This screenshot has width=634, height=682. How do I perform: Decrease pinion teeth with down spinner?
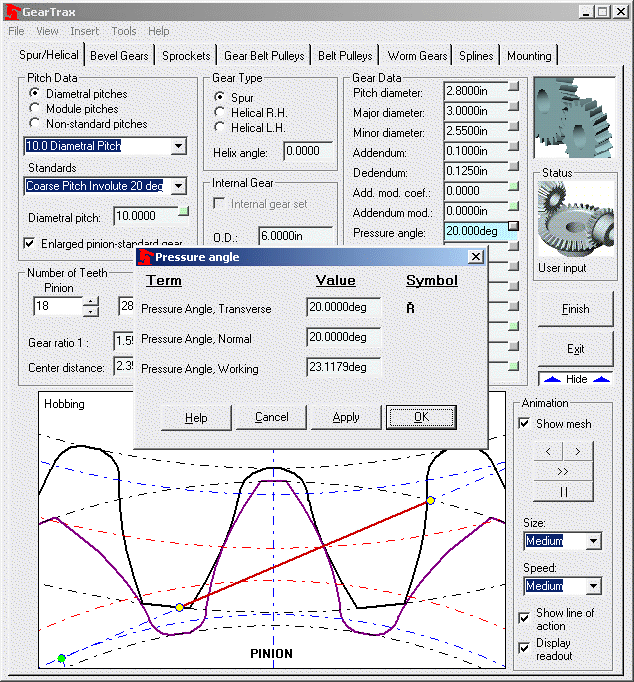(90, 311)
